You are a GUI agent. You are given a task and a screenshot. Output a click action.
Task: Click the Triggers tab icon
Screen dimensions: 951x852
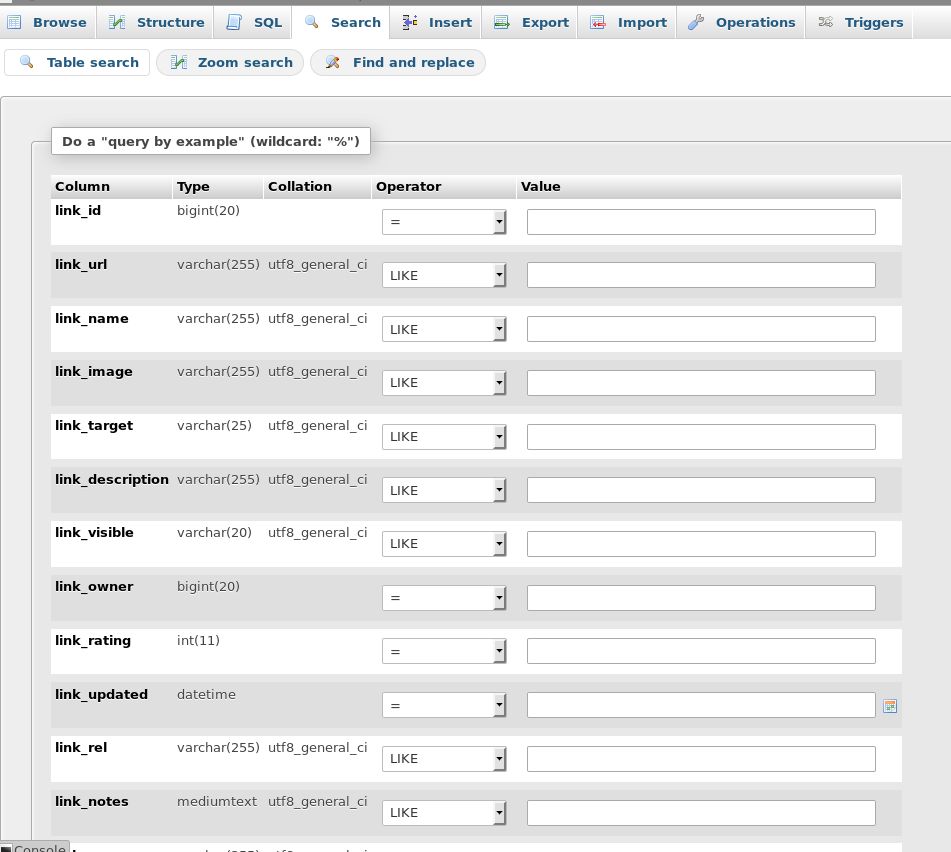tap(826, 22)
